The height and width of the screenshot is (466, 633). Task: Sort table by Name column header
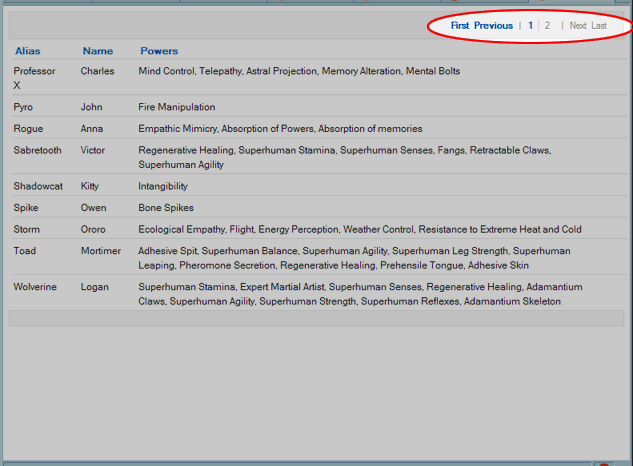(x=98, y=51)
